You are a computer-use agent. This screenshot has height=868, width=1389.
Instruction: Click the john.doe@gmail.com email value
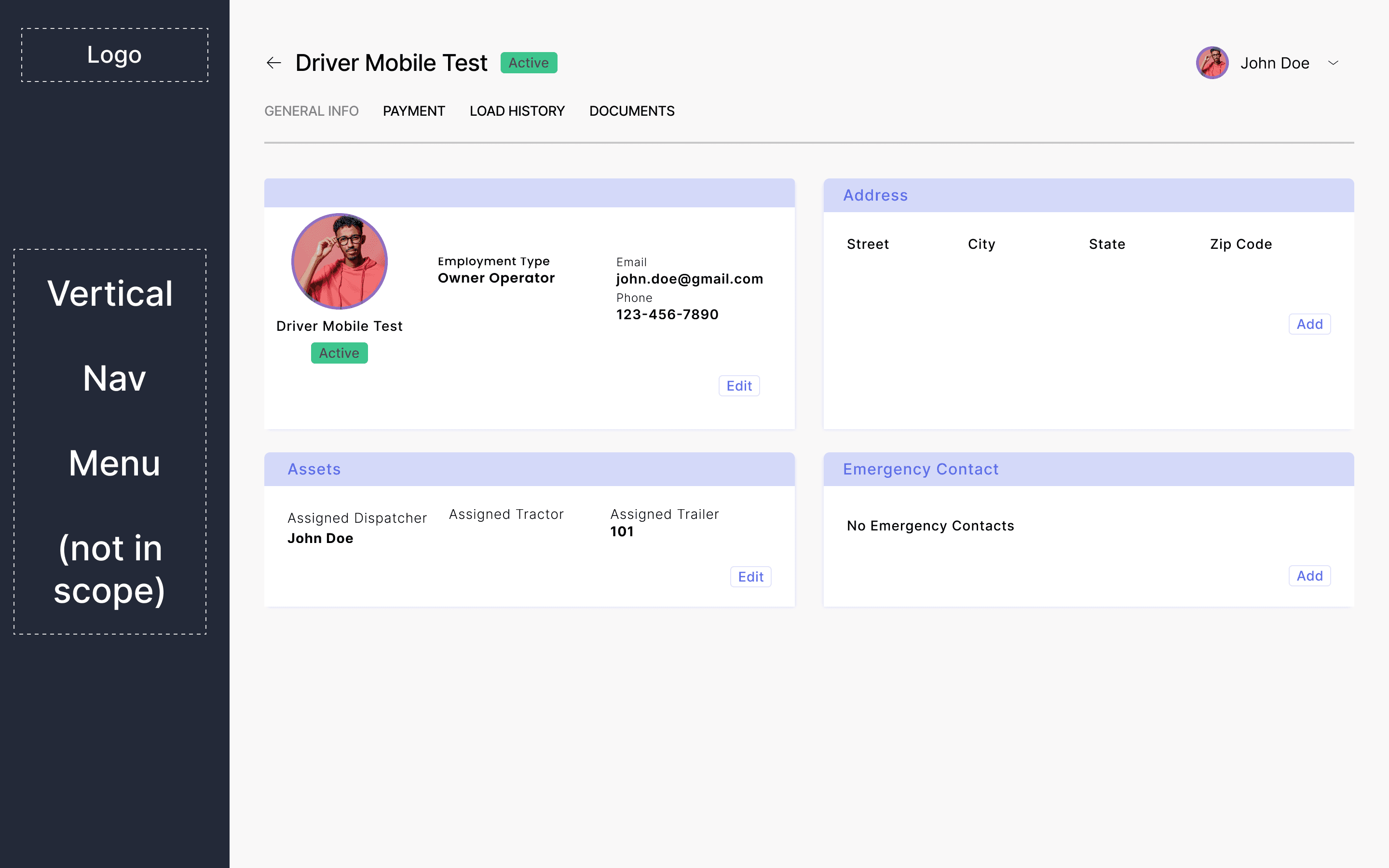pos(689,279)
